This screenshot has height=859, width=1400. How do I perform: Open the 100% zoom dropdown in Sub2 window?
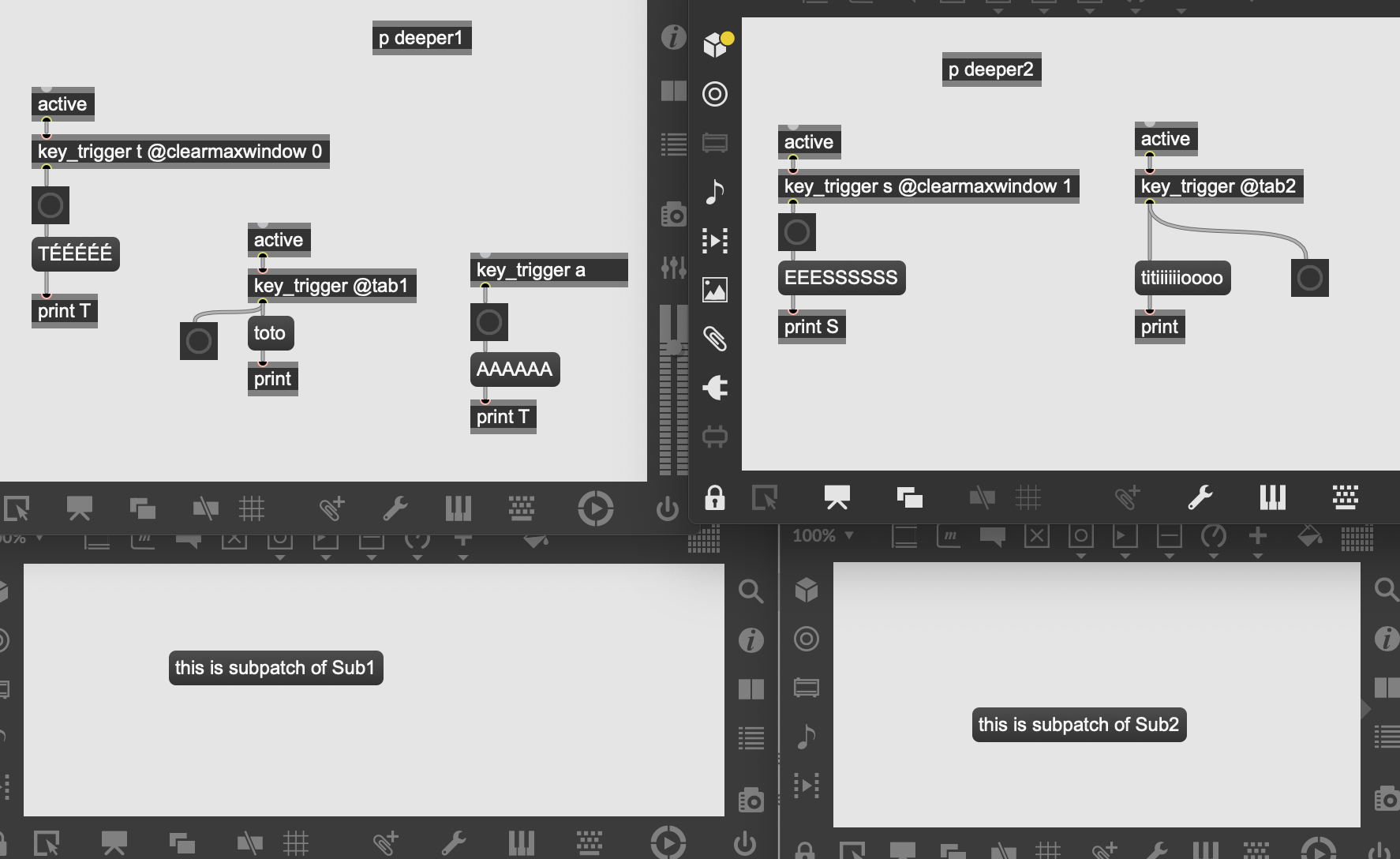coord(823,536)
